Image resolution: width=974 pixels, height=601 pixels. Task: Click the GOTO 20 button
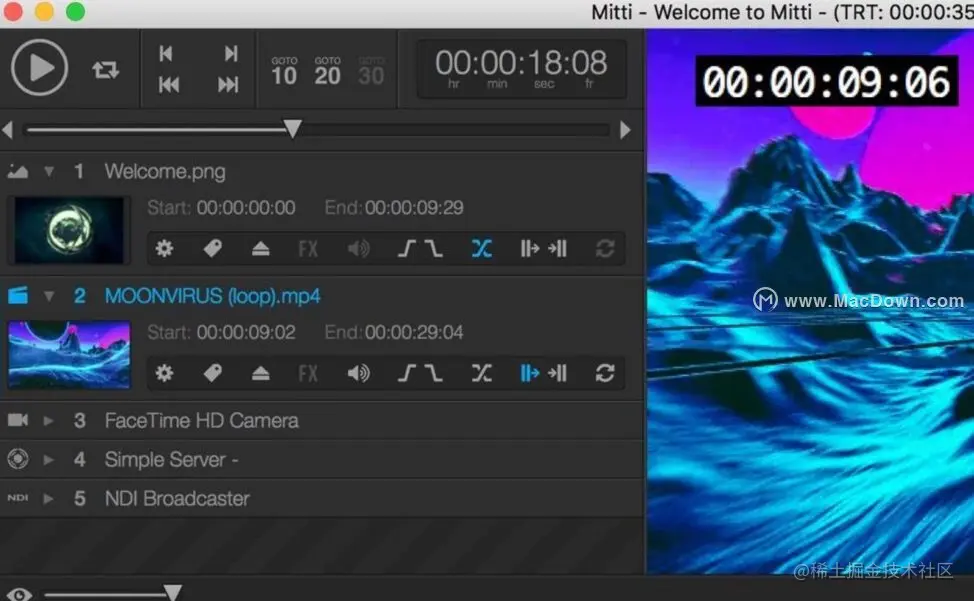pyautogui.click(x=327, y=71)
